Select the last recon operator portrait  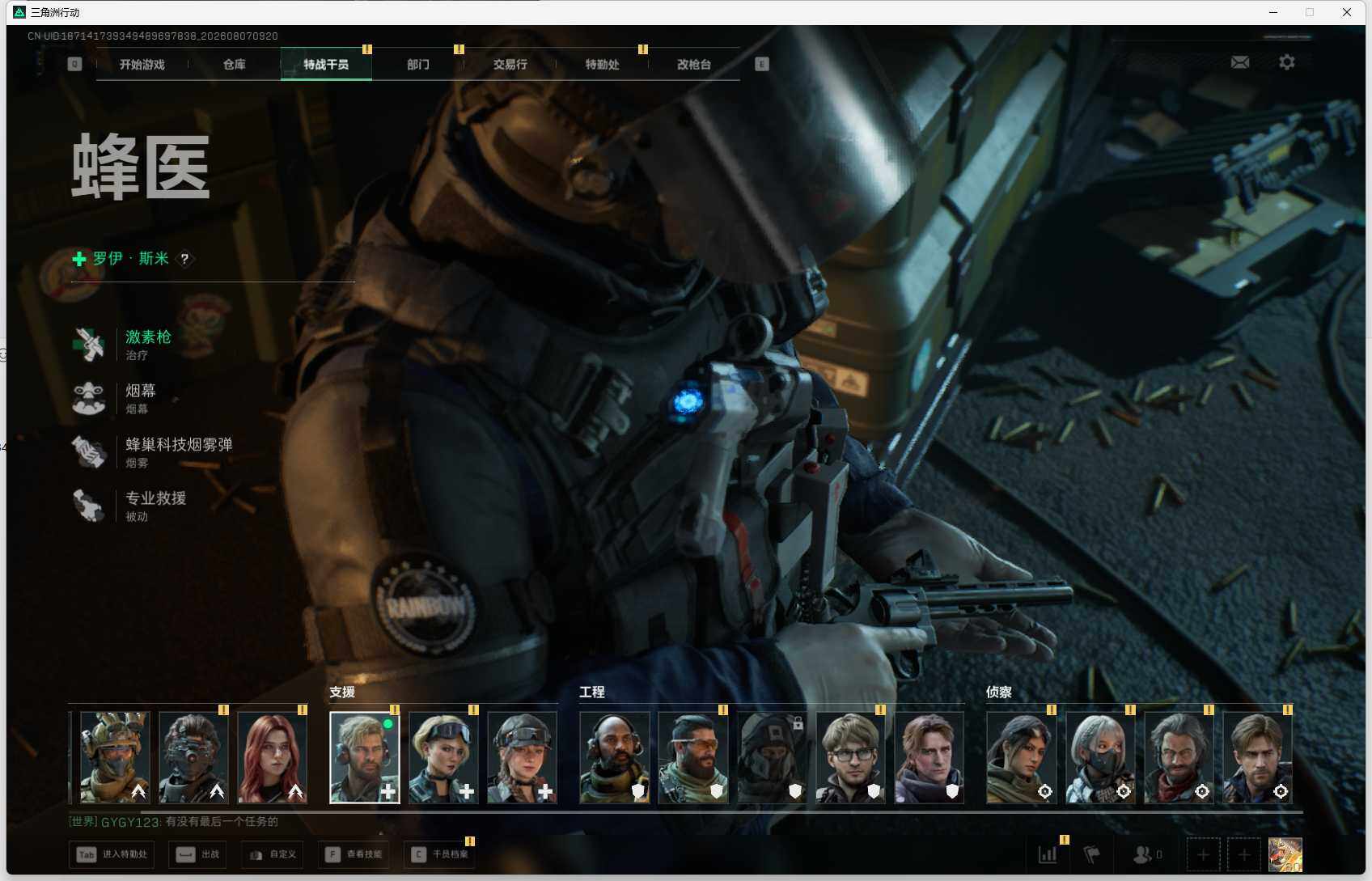(x=1258, y=757)
